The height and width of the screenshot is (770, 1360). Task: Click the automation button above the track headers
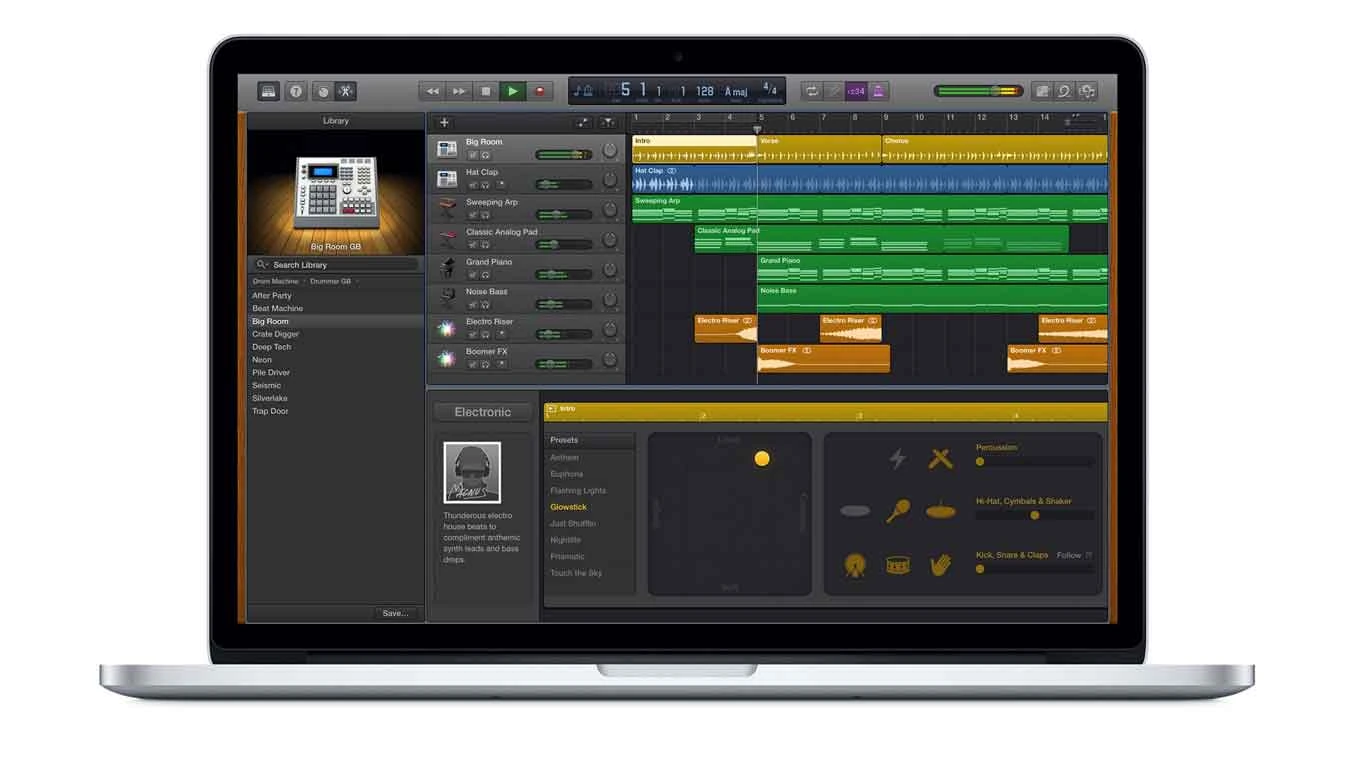583,123
